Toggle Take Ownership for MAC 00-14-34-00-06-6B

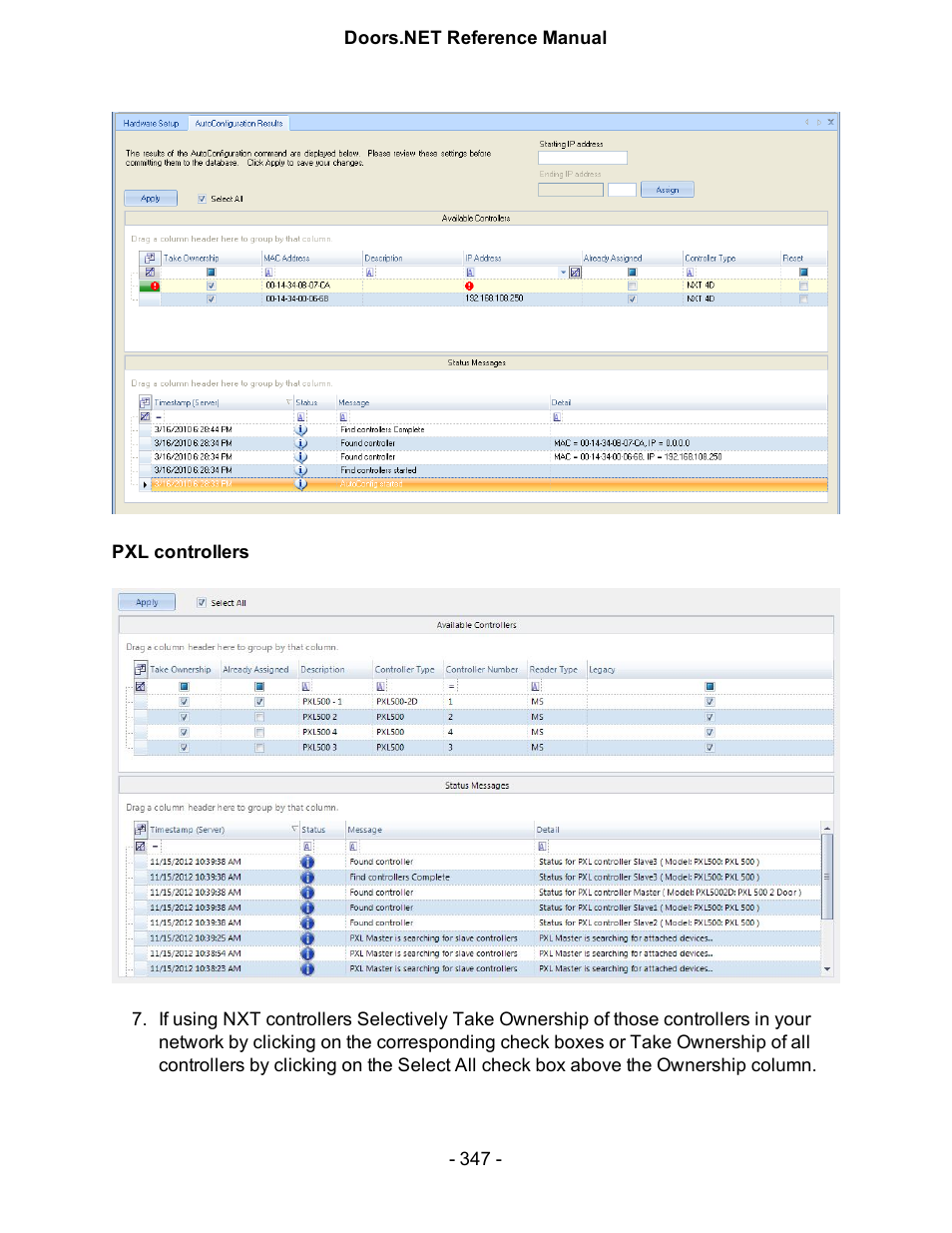tap(211, 299)
